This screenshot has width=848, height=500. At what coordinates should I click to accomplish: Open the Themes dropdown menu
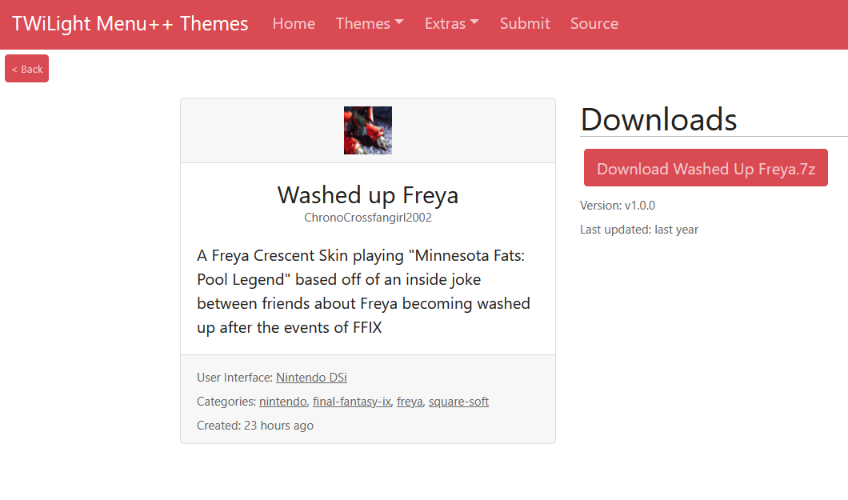(369, 24)
